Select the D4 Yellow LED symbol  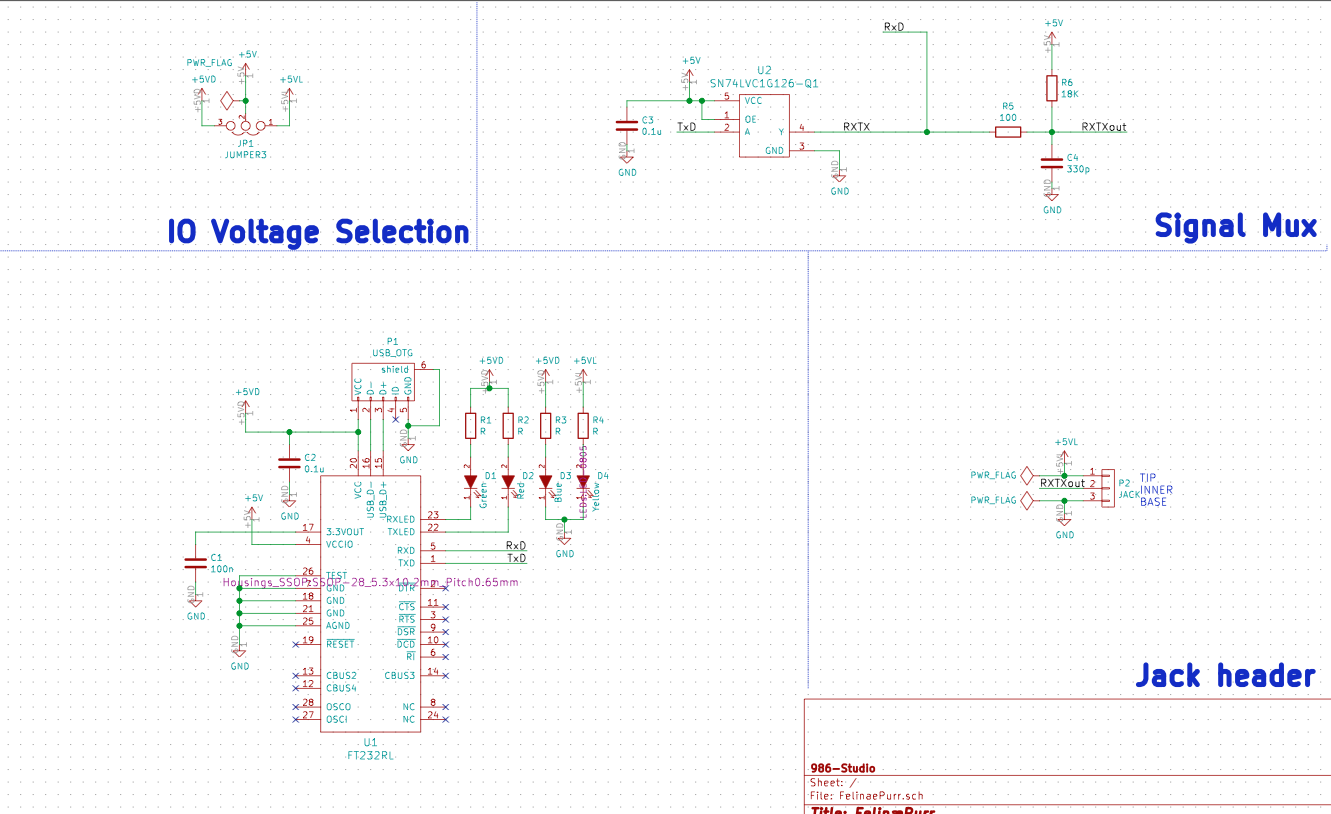click(x=583, y=481)
